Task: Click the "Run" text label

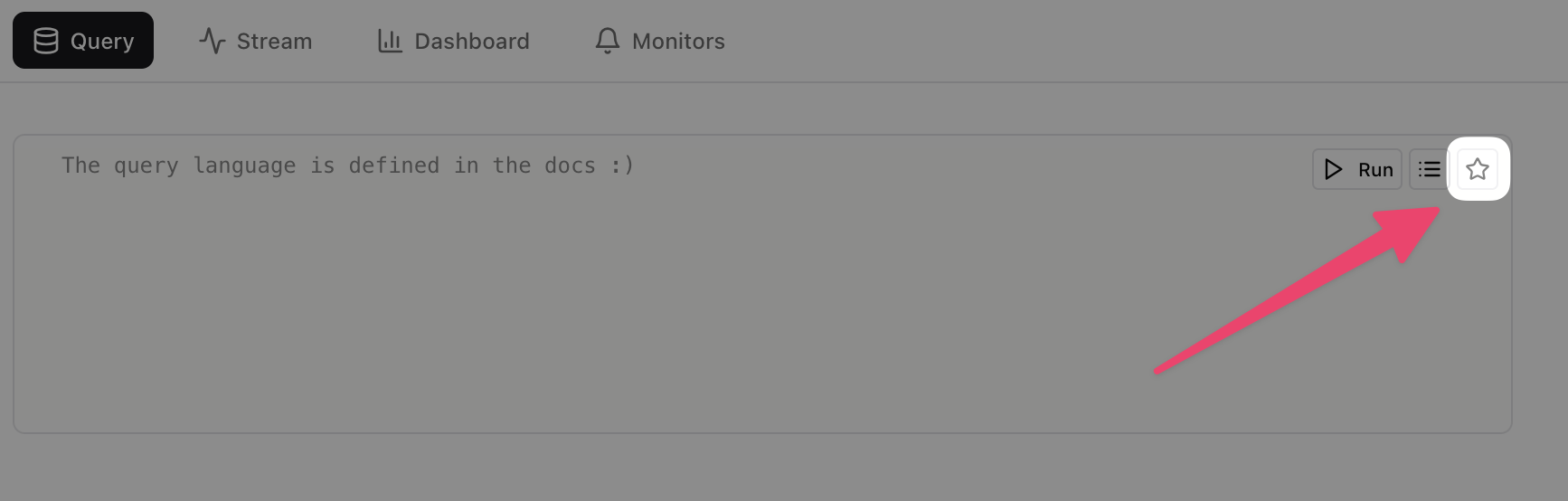Action: 1375,170
